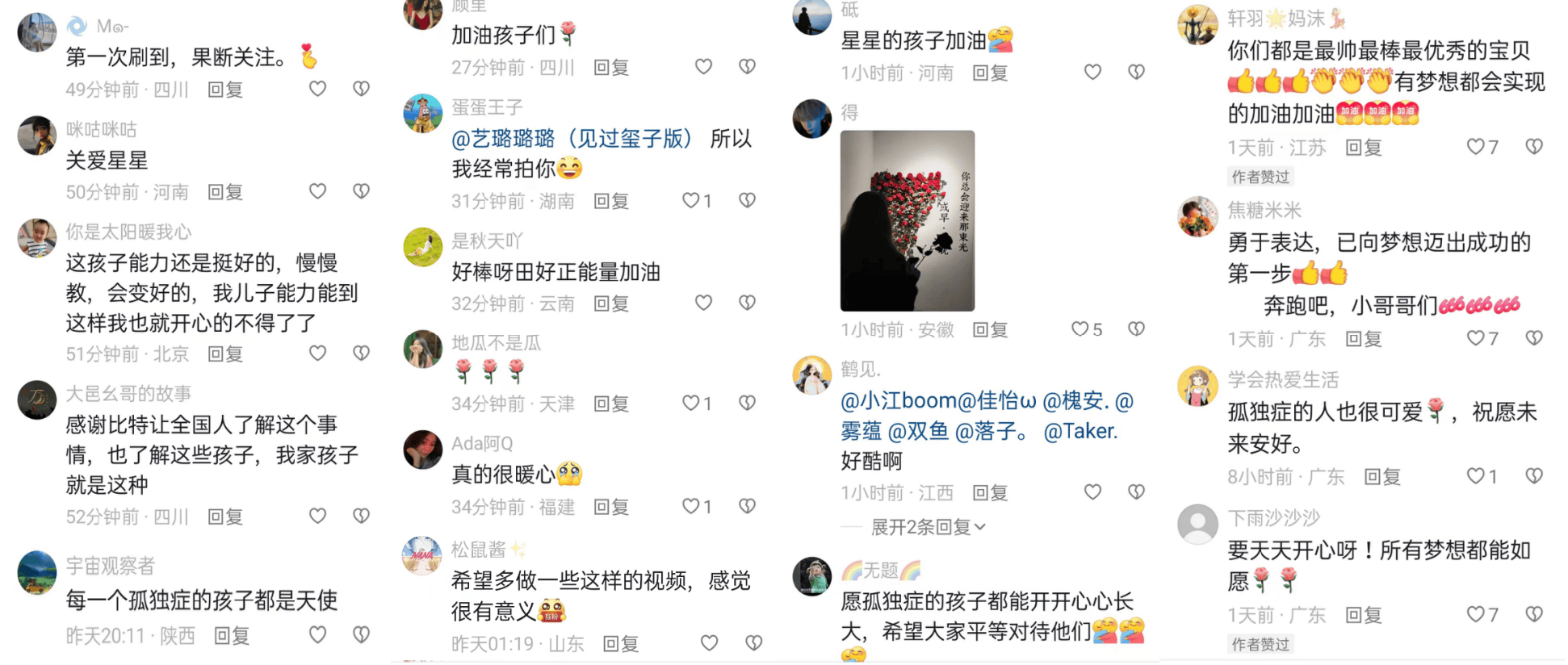The image size is (1568, 665).
Task: Reply to 你是太阳暖我心's comment
Action: 225,353
